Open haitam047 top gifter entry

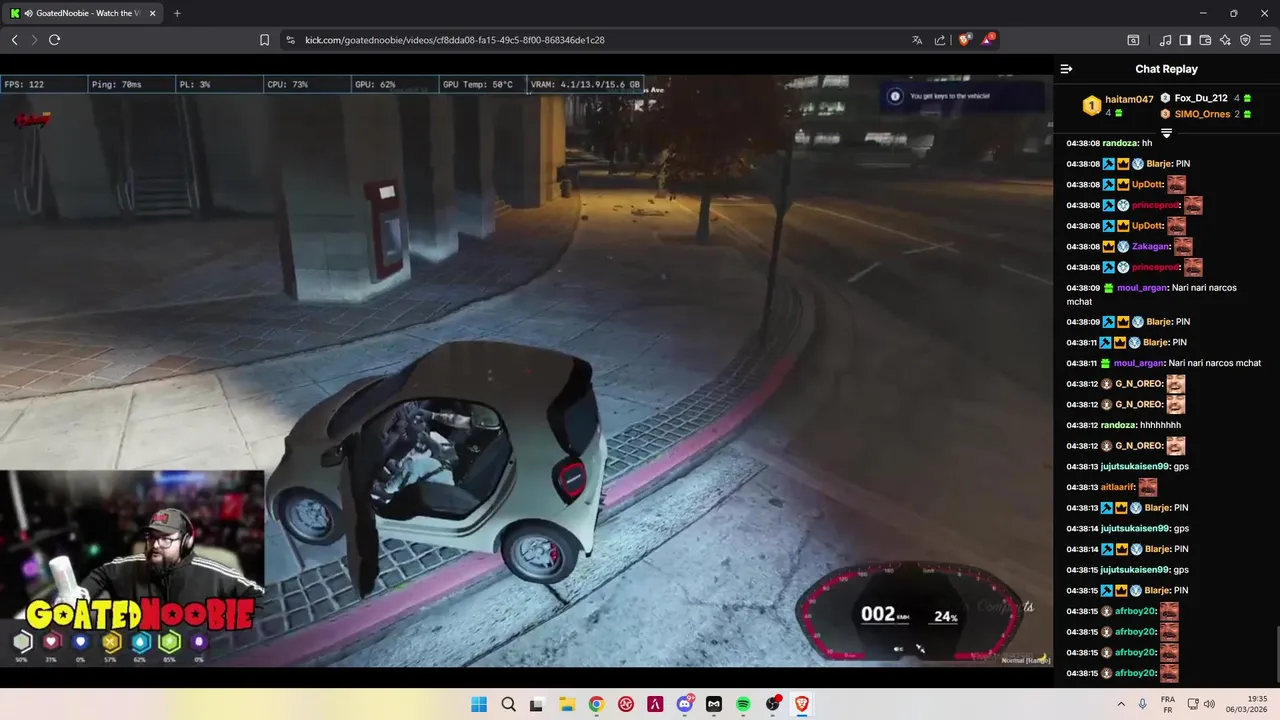point(1119,105)
